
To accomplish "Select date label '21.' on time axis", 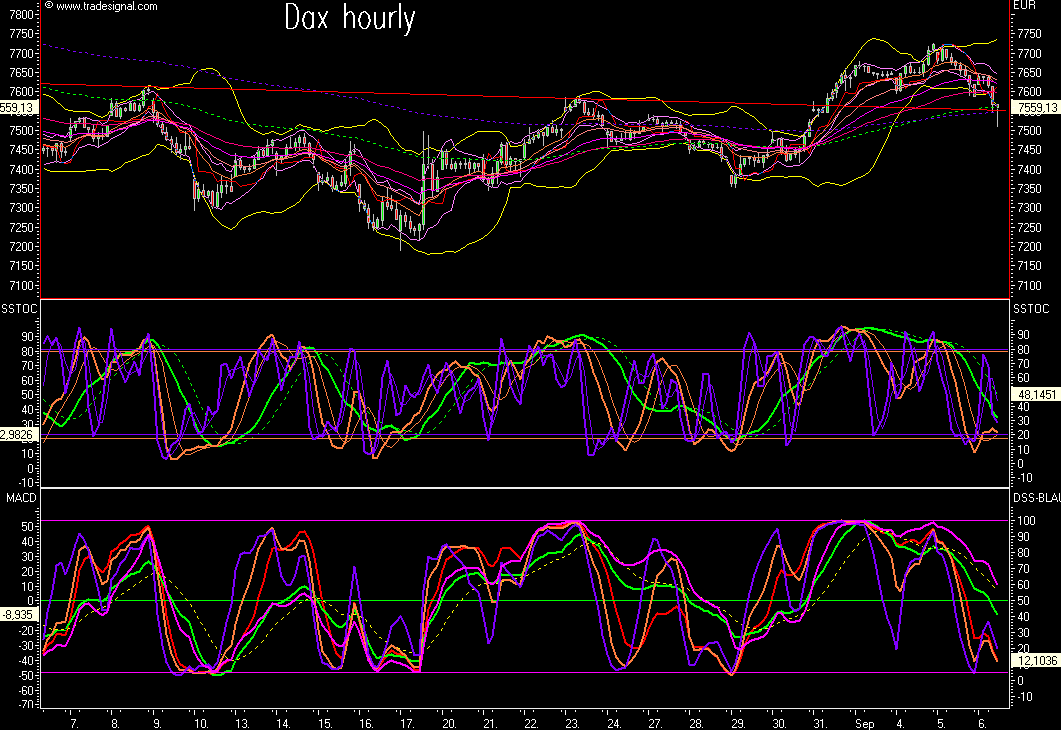I will (490, 724).
